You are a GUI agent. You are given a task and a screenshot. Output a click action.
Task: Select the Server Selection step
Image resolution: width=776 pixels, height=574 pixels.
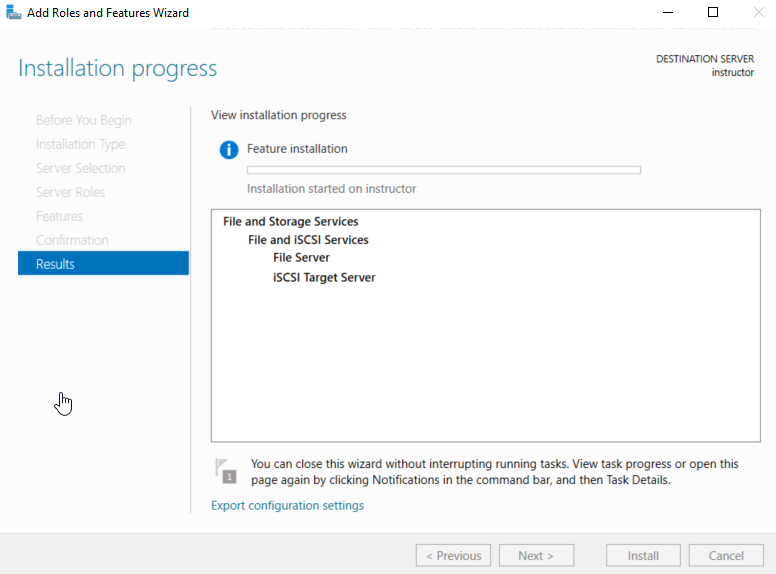(81, 168)
